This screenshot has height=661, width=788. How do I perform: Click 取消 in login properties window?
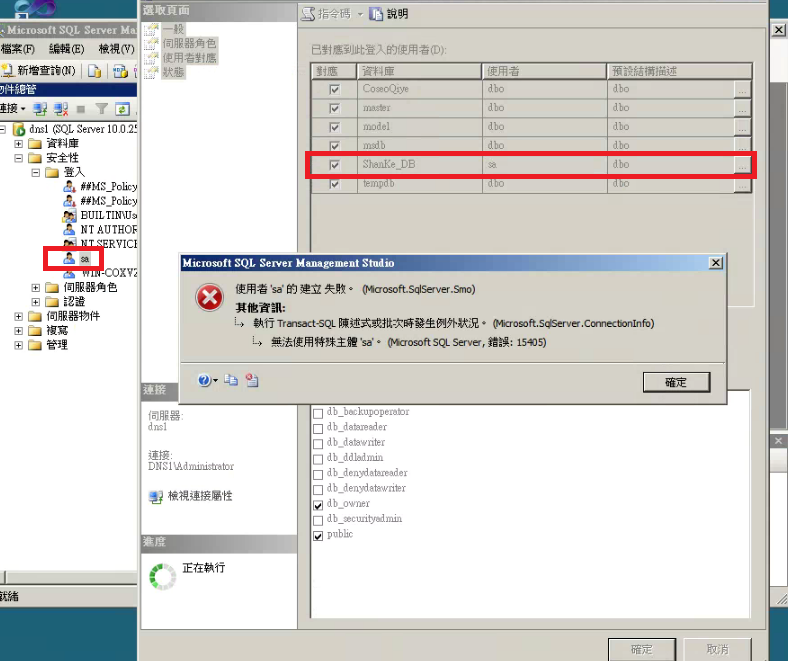[718, 649]
